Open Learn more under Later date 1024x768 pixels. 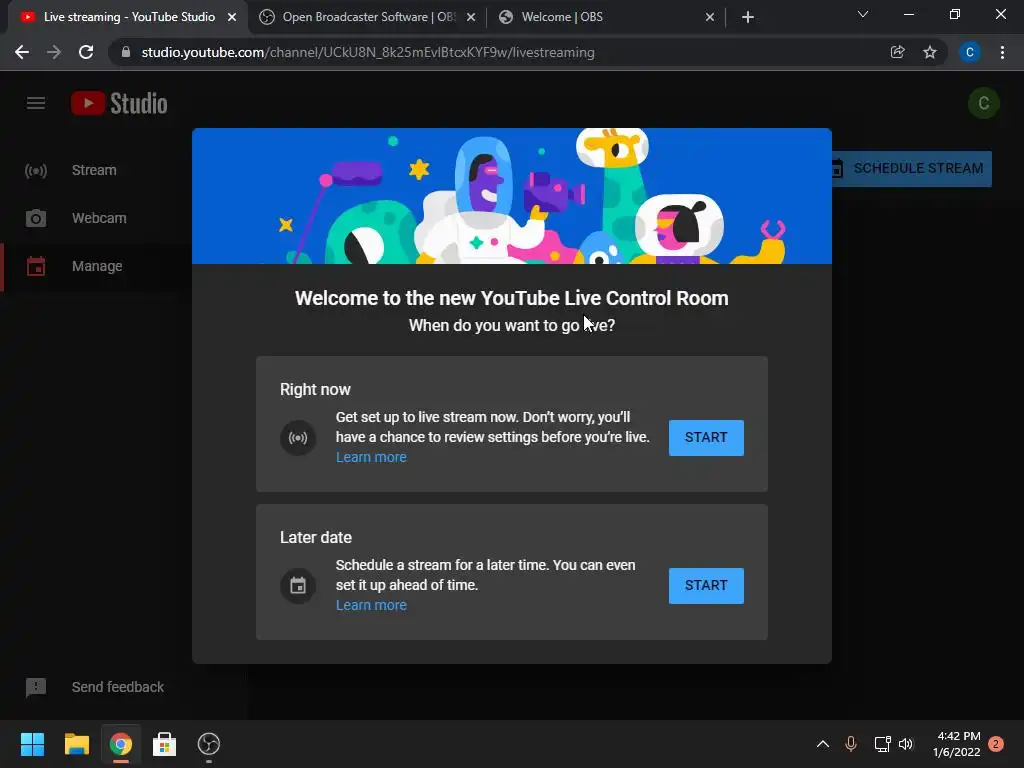tap(371, 605)
